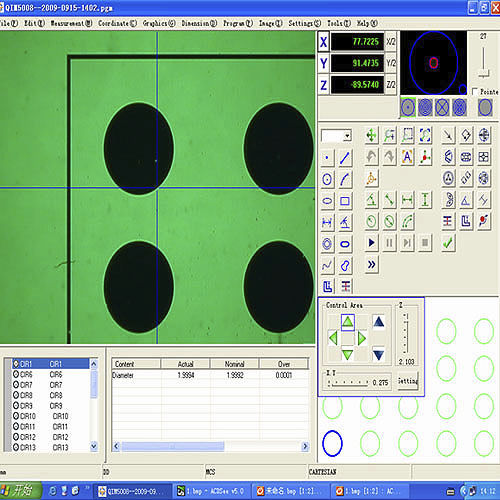This screenshot has height=500, width=500.
Task: Click the green left arrow in Control Area
Action: click(x=333, y=338)
